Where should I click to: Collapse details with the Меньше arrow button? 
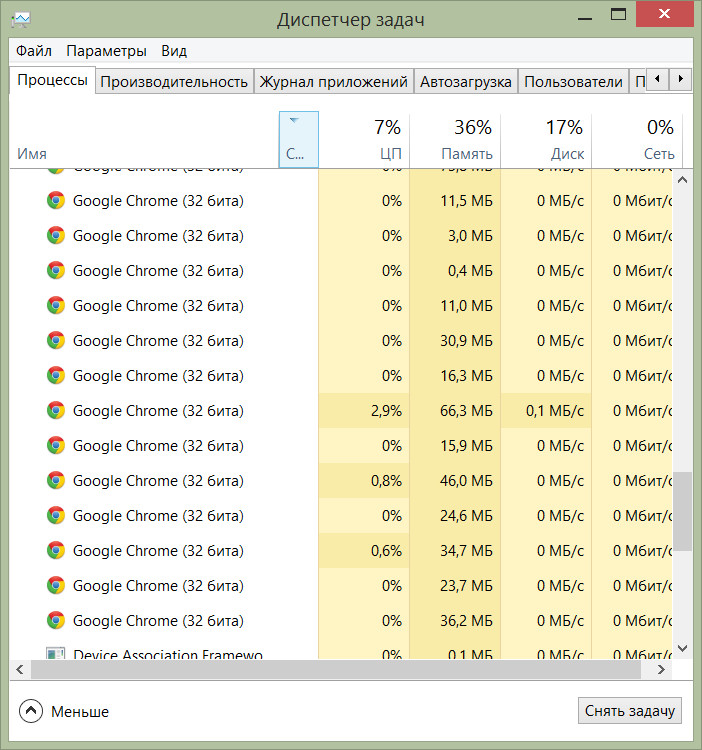click(31, 711)
